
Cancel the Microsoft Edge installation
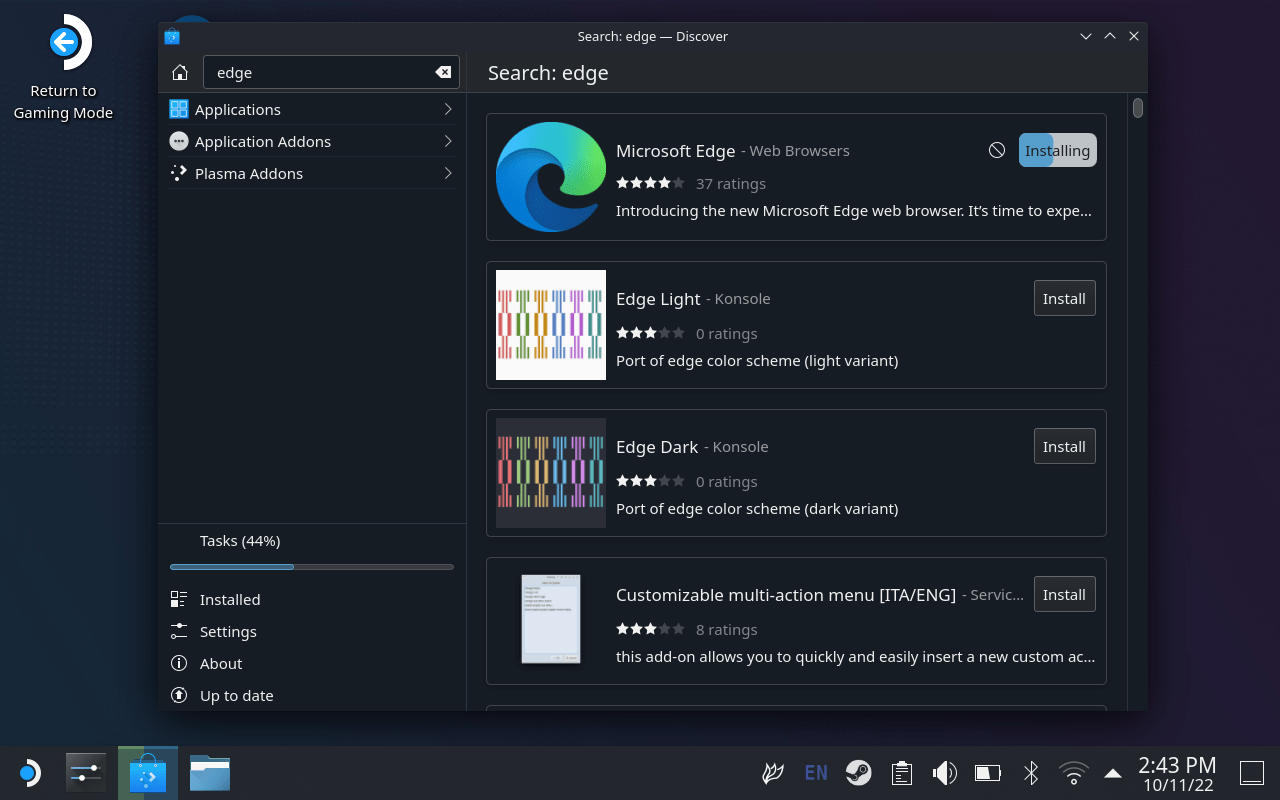997,150
